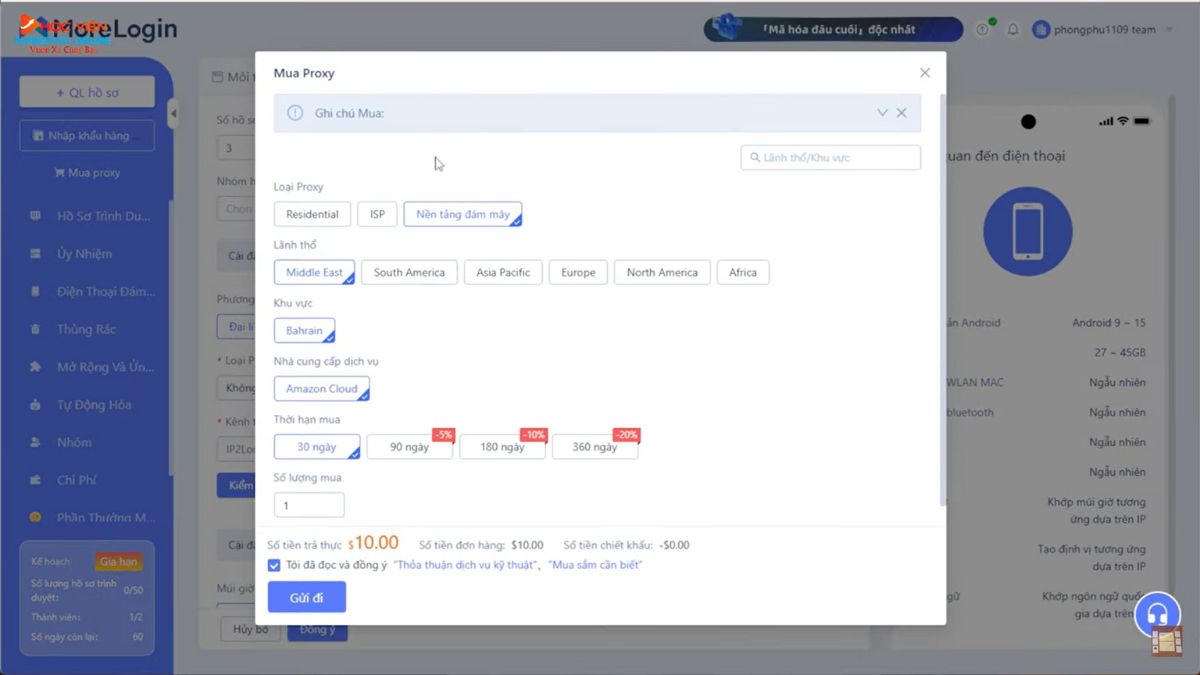The width and height of the screenshot is (1200, 675).
Task: Choose Middle East territory
Action: (x=314, y=272)
